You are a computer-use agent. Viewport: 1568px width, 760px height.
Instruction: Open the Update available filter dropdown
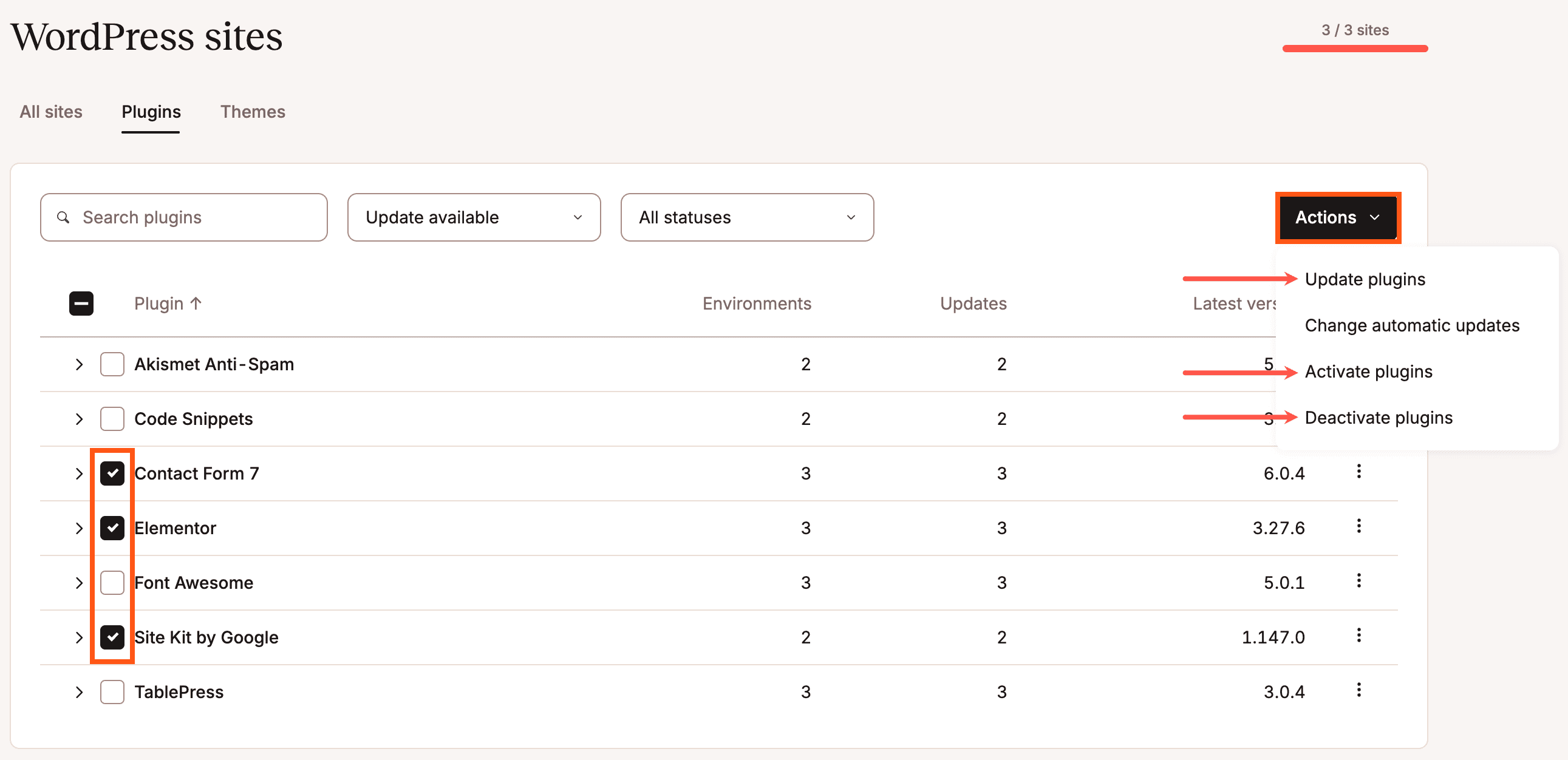[x=474, y=217]
